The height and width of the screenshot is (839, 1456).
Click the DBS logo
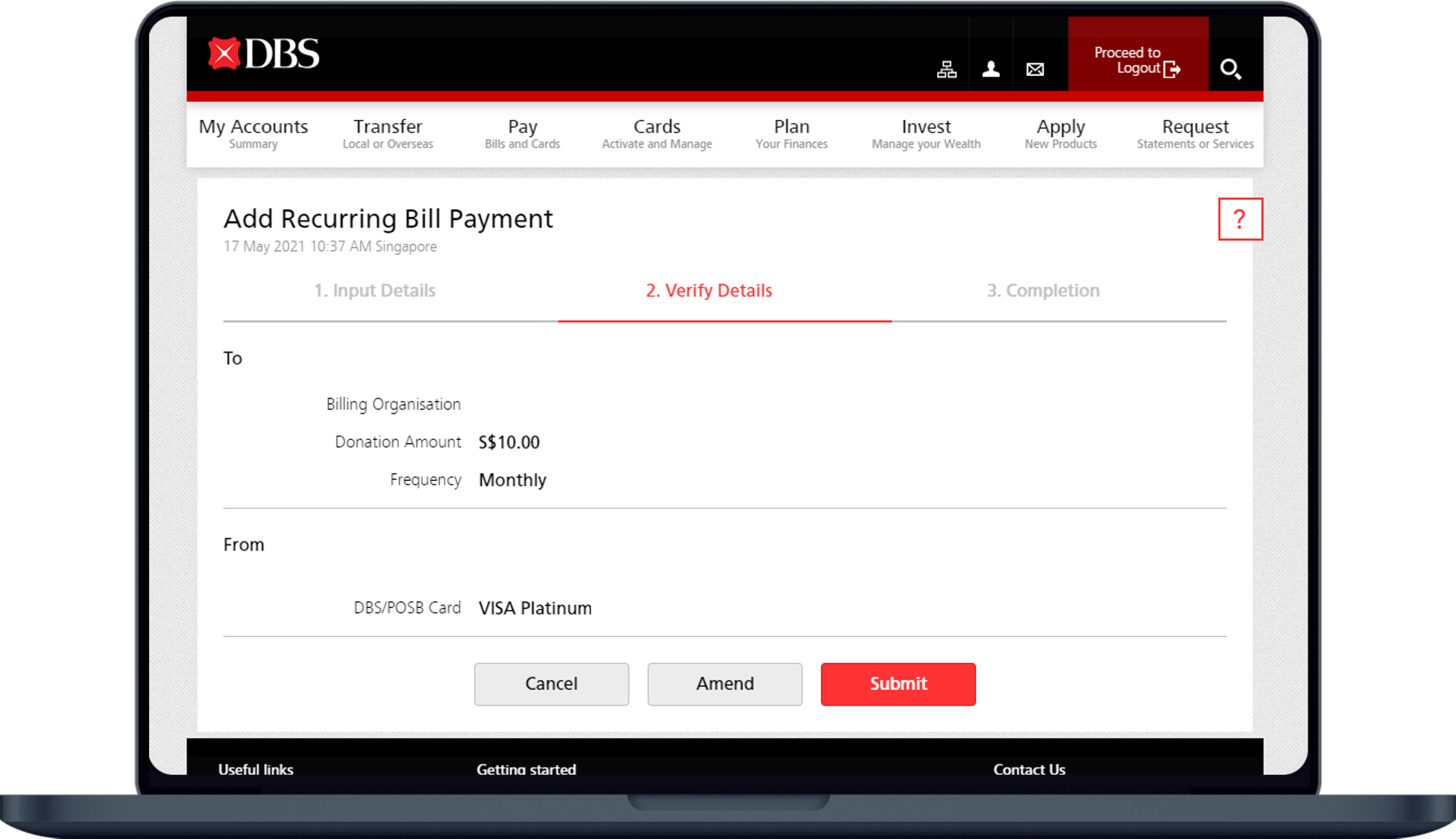(x=262, y=54)
